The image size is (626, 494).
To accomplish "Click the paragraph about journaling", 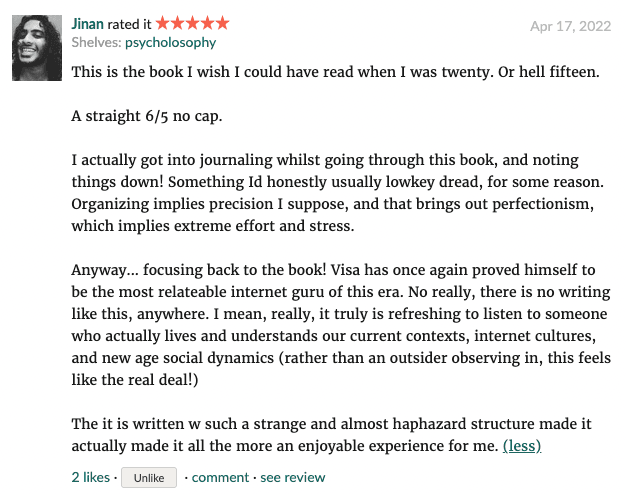I will coord(330,193).
